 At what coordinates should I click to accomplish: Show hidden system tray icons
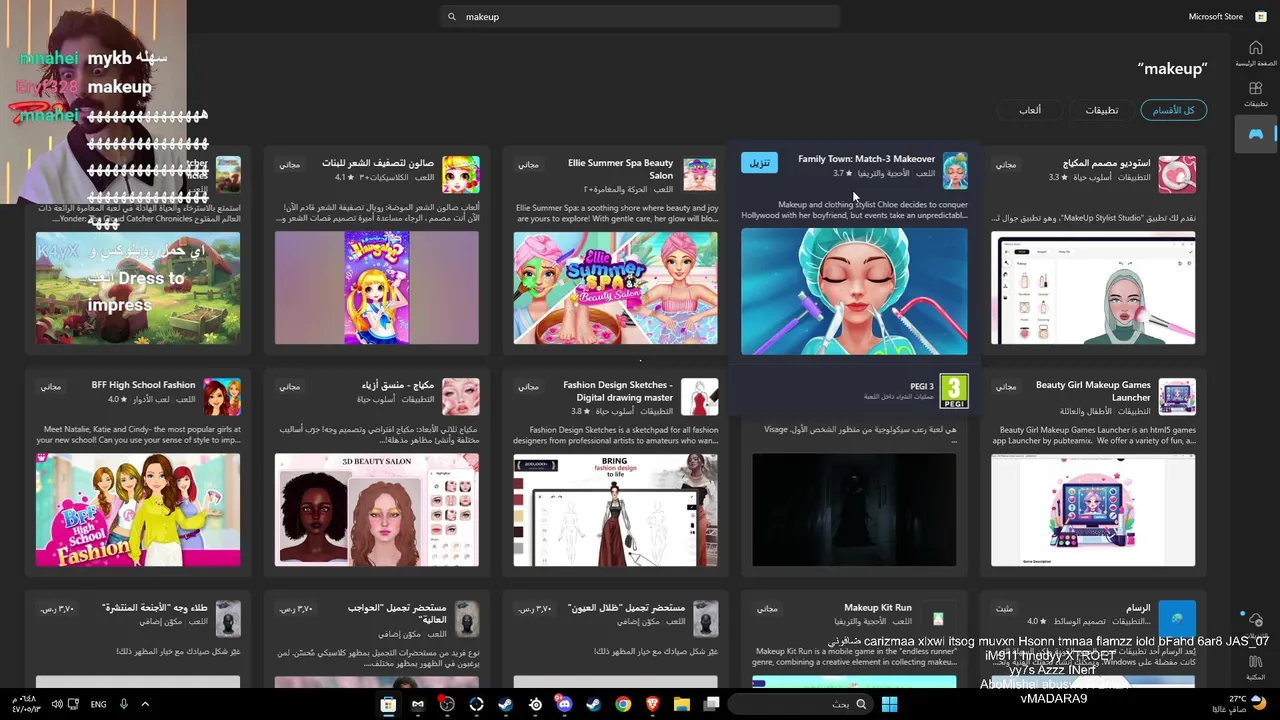coord(145,704)
